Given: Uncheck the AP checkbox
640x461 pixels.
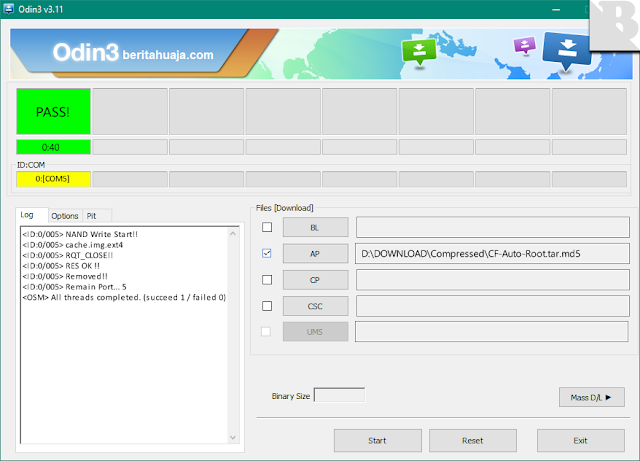Looking at the screenshot, I should (267, 253).
